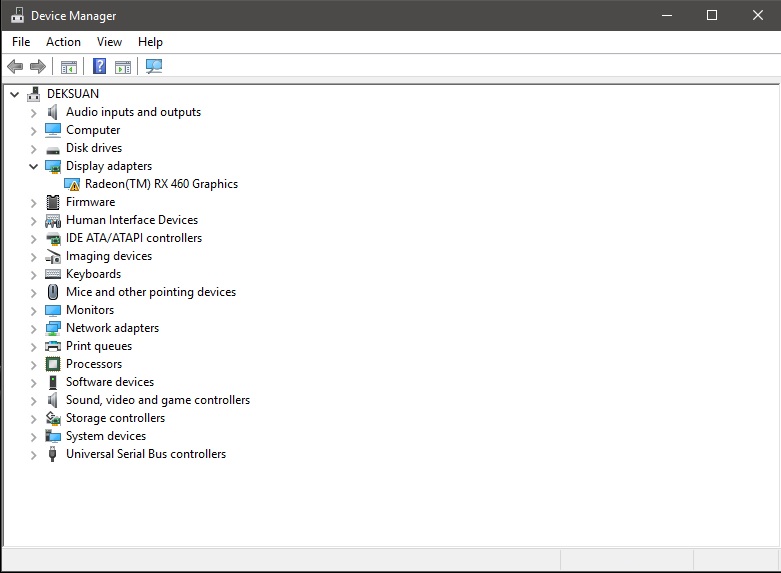The image size is (781, 573).
Task: Click the show/hide action pane icon
Action: click(123, 66)
